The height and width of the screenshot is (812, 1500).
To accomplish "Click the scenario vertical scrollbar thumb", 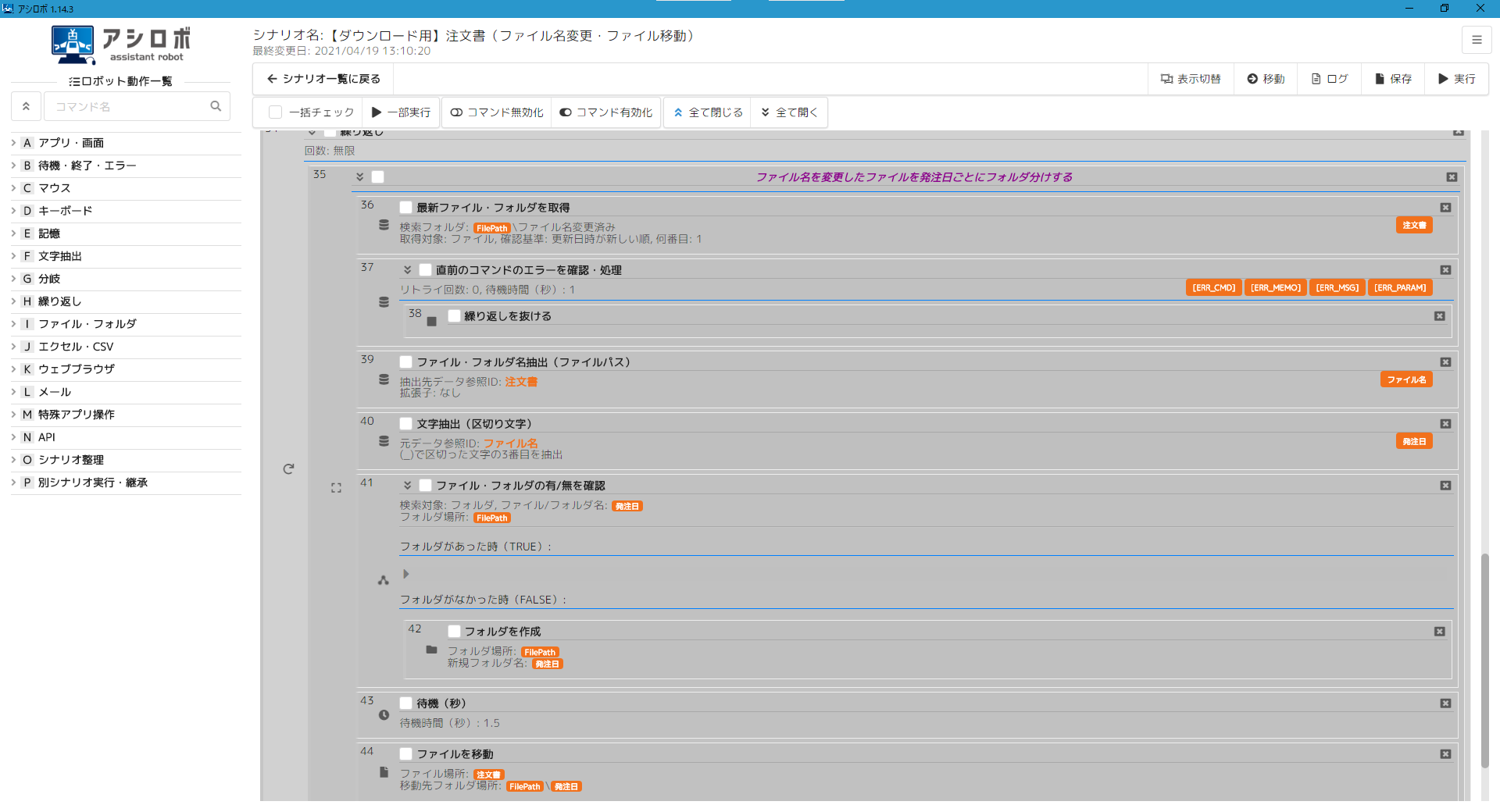I will [x=1484, y=661].
